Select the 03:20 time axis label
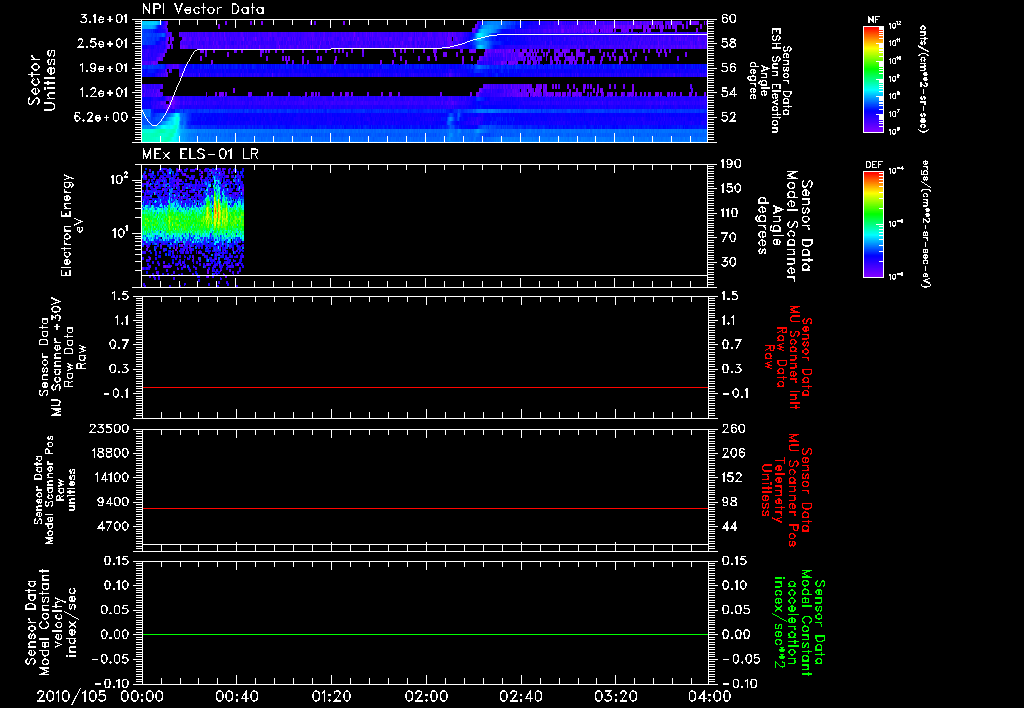1024x708 pixels. tap(615, 696)
